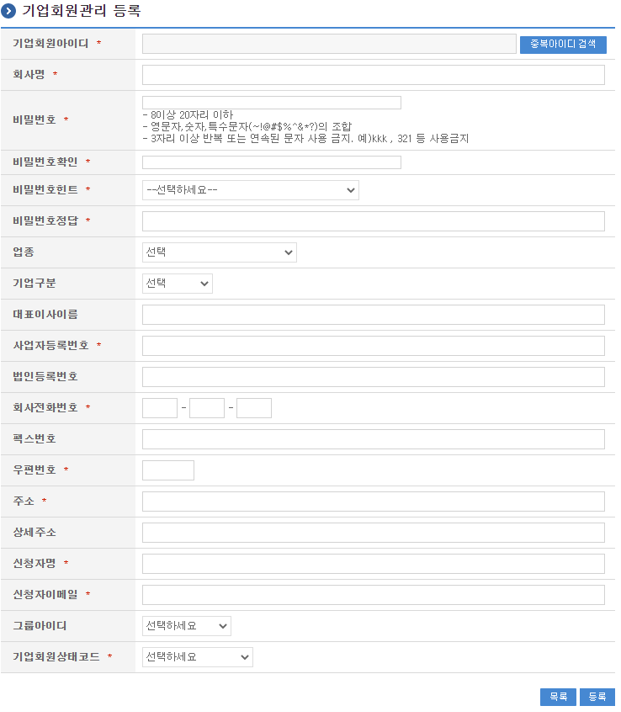Open the 그룹아이디 dropdown
The image size is (621, 712).
coord(186,626)
